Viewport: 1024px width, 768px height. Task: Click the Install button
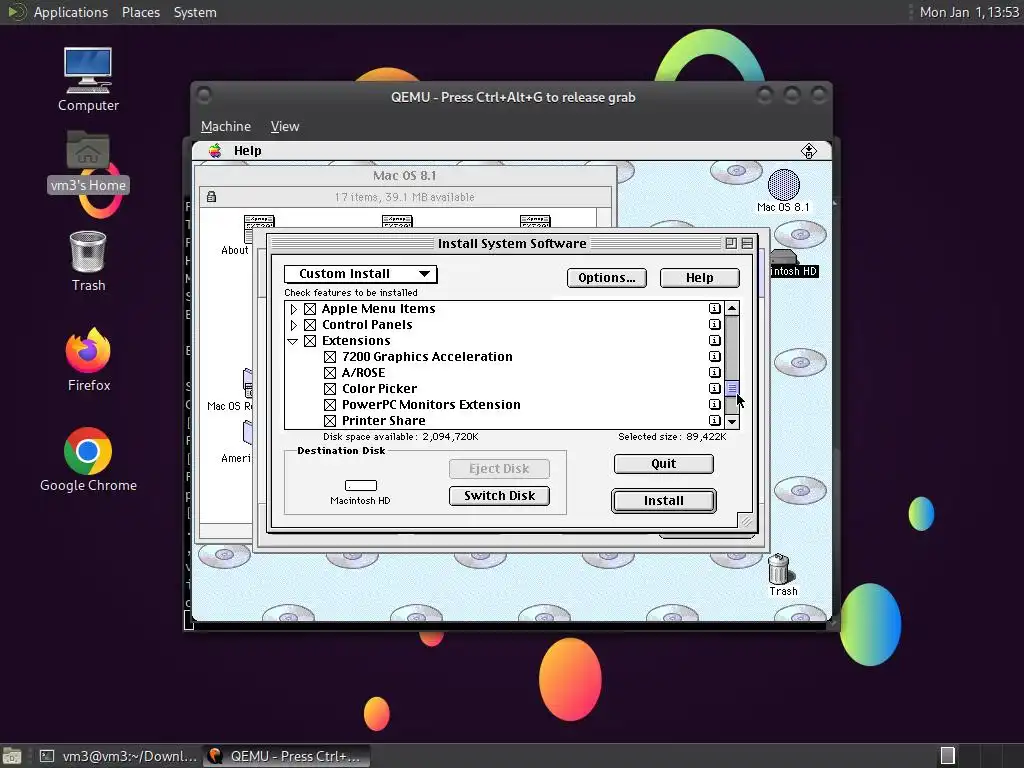[664, 501]
